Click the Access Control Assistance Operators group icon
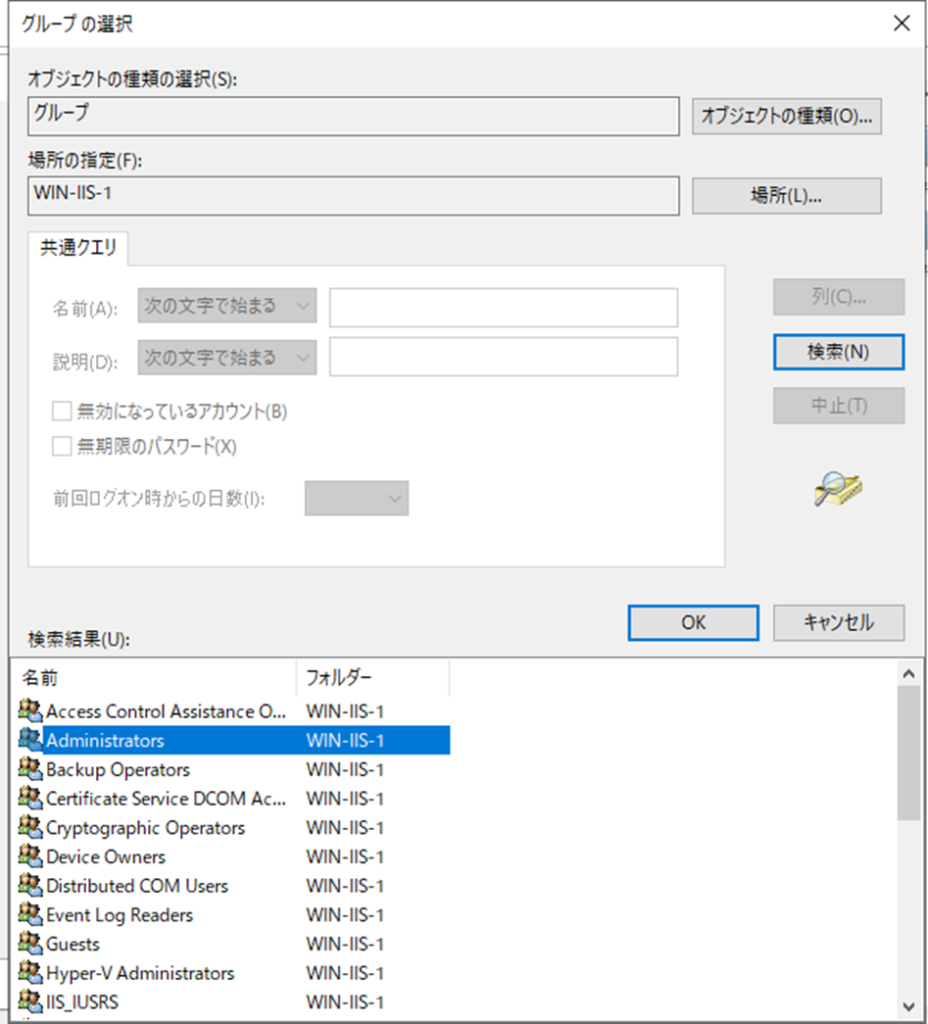The image size is (928, 1024). tap(30, 712)
